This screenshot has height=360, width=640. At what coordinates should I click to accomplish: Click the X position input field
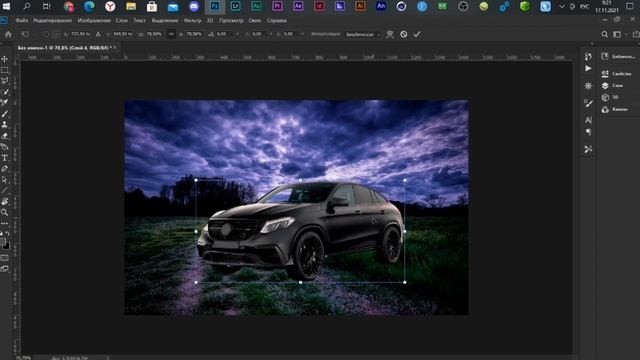point(80,34)
